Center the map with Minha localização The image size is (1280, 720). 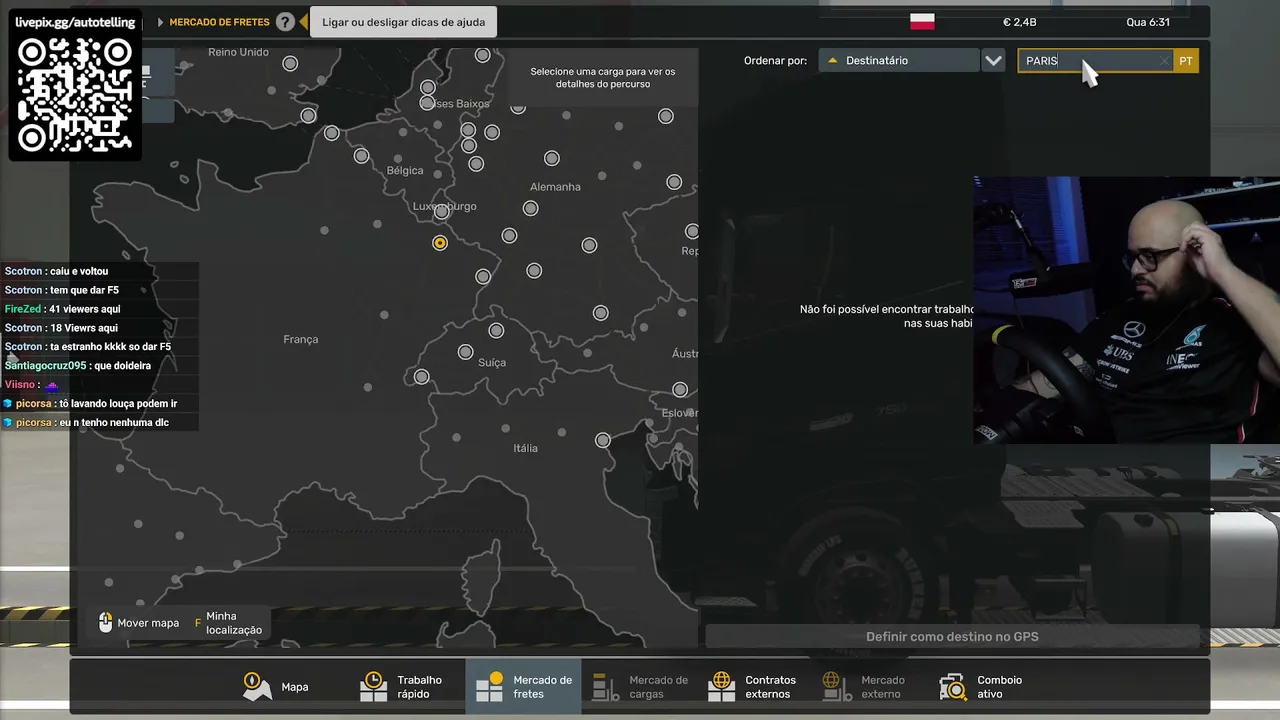(x=229, y=623)
